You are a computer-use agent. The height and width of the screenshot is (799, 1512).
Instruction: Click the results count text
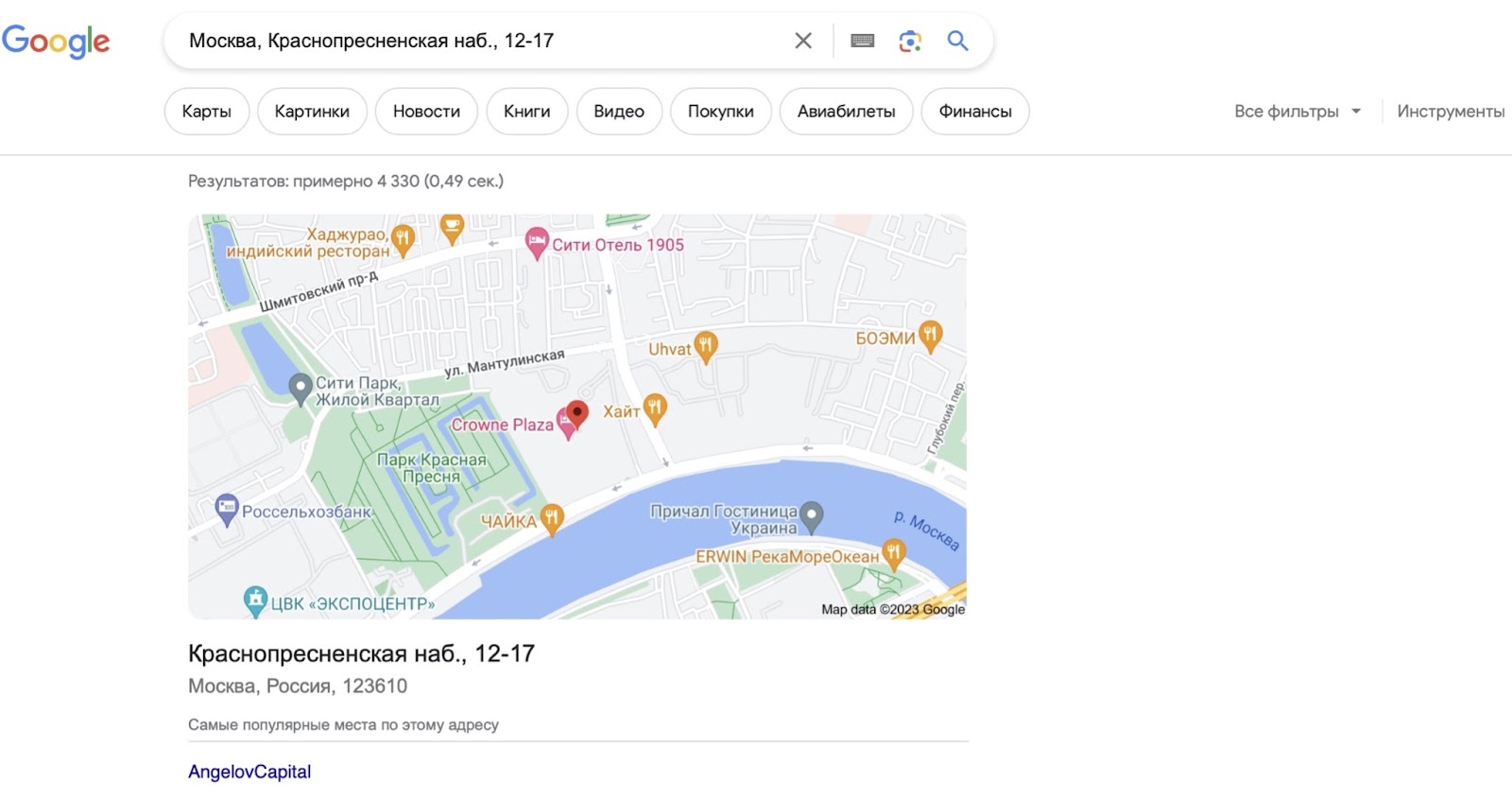(x=346, y=181)
